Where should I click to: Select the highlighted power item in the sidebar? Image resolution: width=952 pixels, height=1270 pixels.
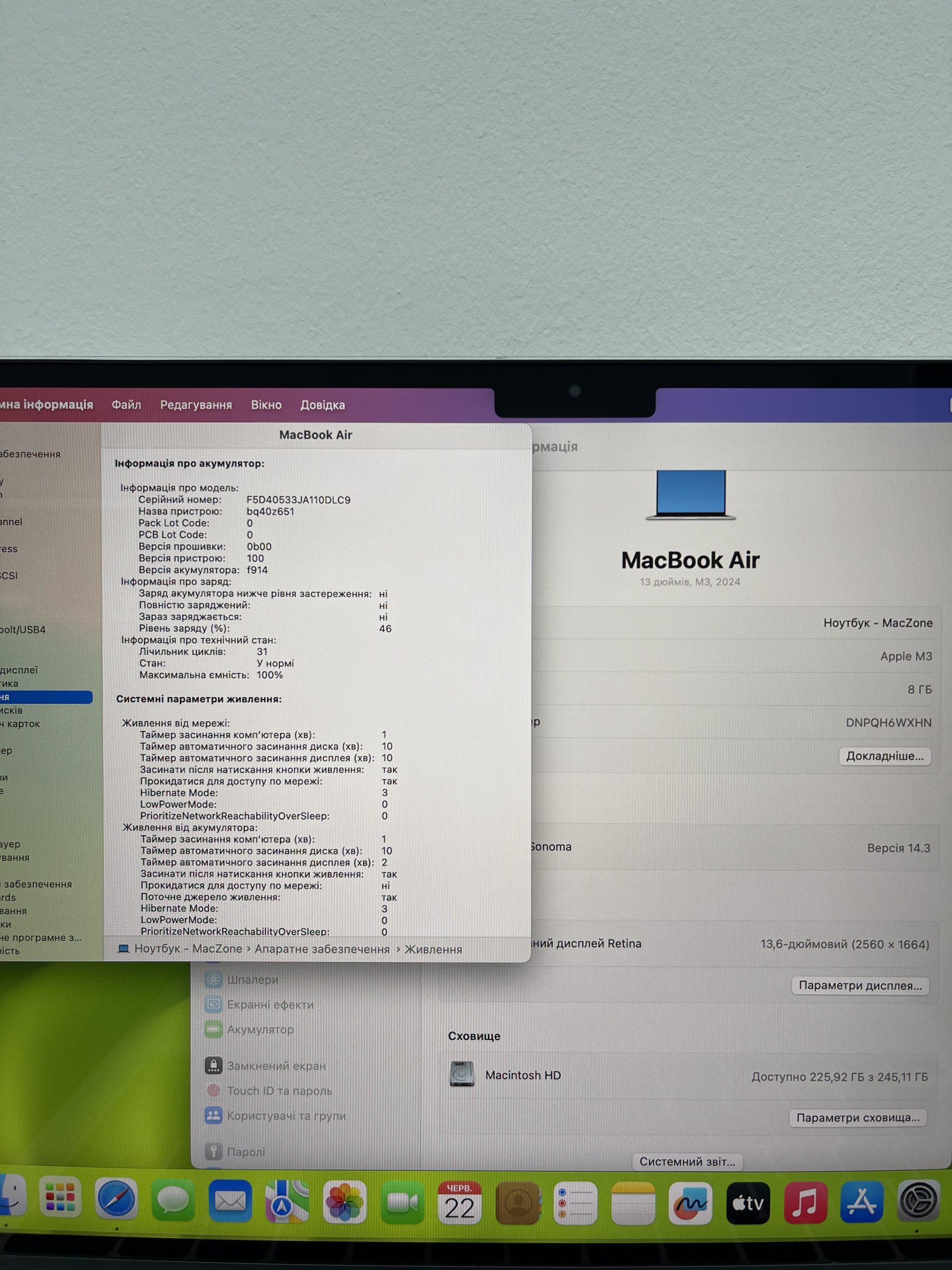pos(46,697)
